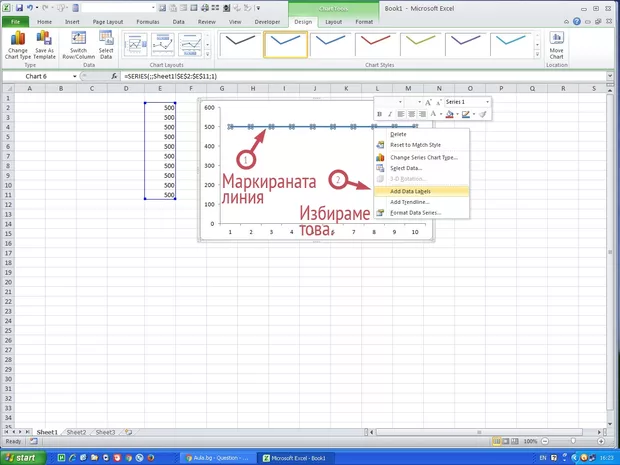Click the Format Painter in mini toolbar
Screen dimensions: 620x465
483,115
